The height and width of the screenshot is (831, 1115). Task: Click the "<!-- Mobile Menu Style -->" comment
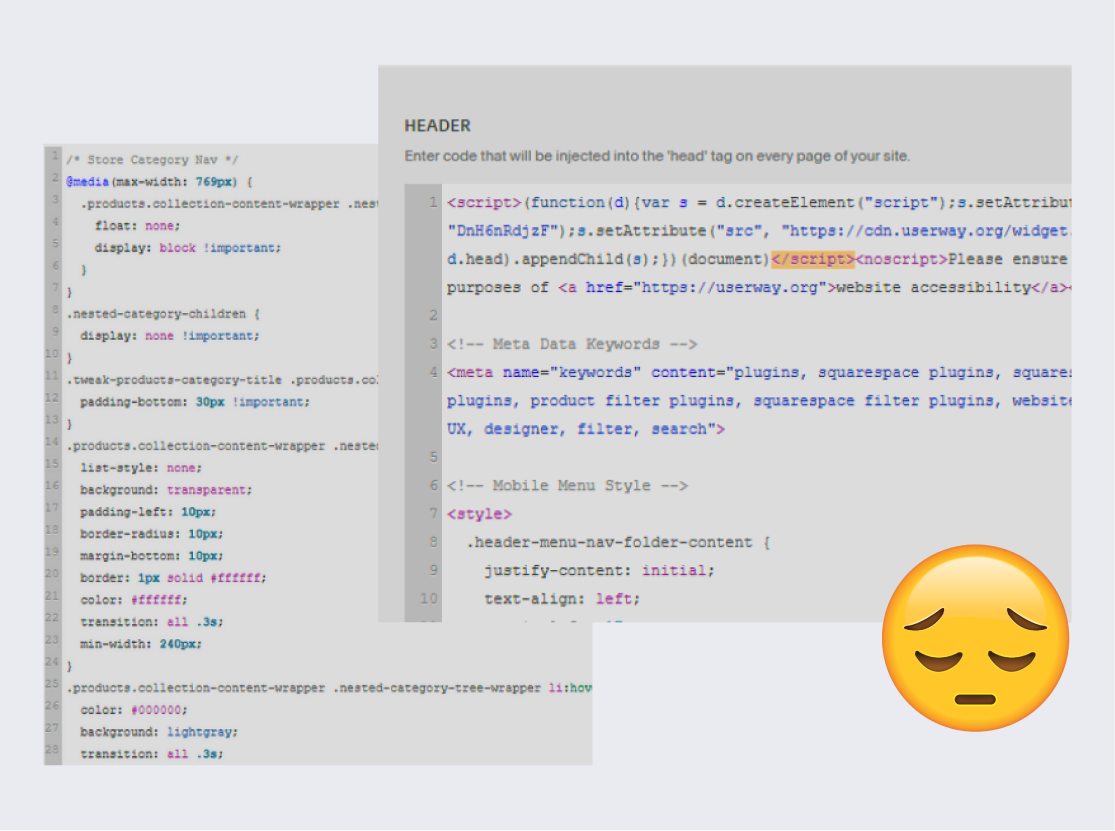pos(567,486)
